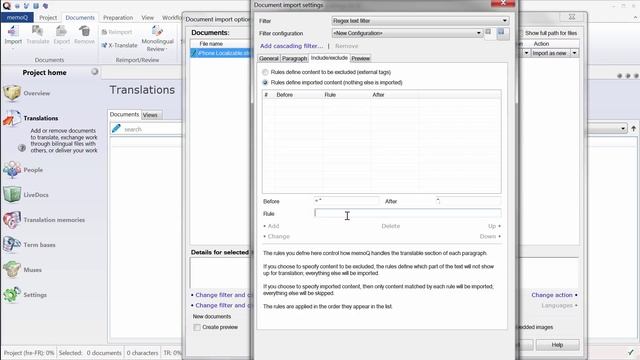Viewport: 640px width, 360px height.
Task: Open the LiveDocs section icon
Action: (x=12, y=195)
